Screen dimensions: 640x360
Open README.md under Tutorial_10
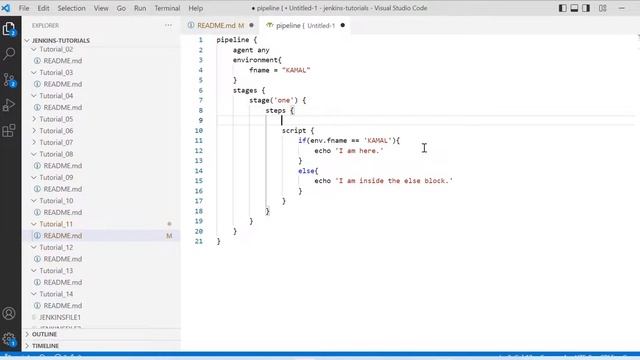(62, 212)
